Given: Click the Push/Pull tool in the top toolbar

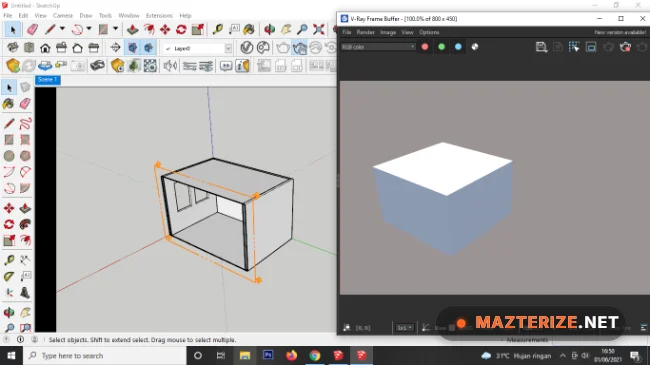Looking at the screenshot, I should coord(133,29).
